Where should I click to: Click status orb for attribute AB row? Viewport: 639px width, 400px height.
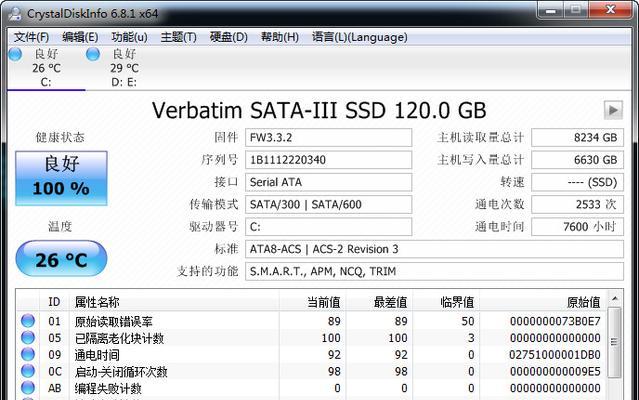(28, 387)
